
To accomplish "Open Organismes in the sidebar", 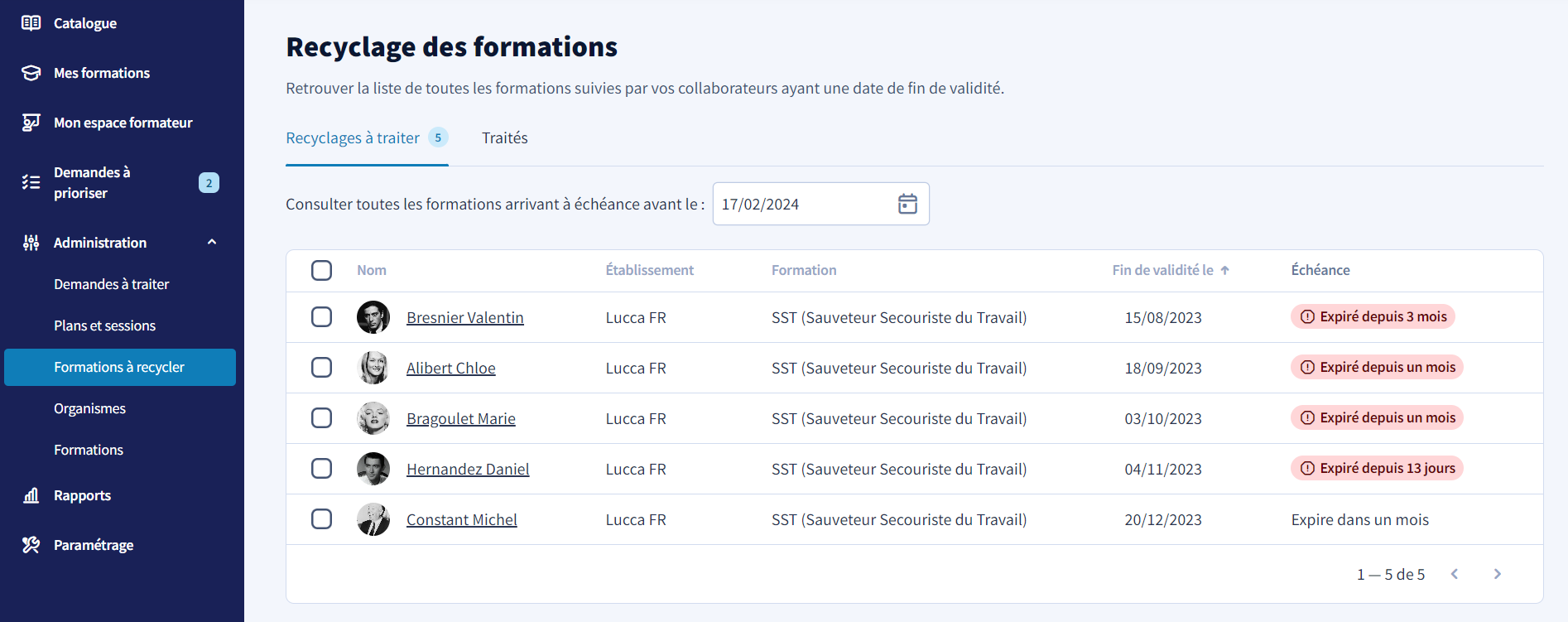I will (x=90, y=408).
